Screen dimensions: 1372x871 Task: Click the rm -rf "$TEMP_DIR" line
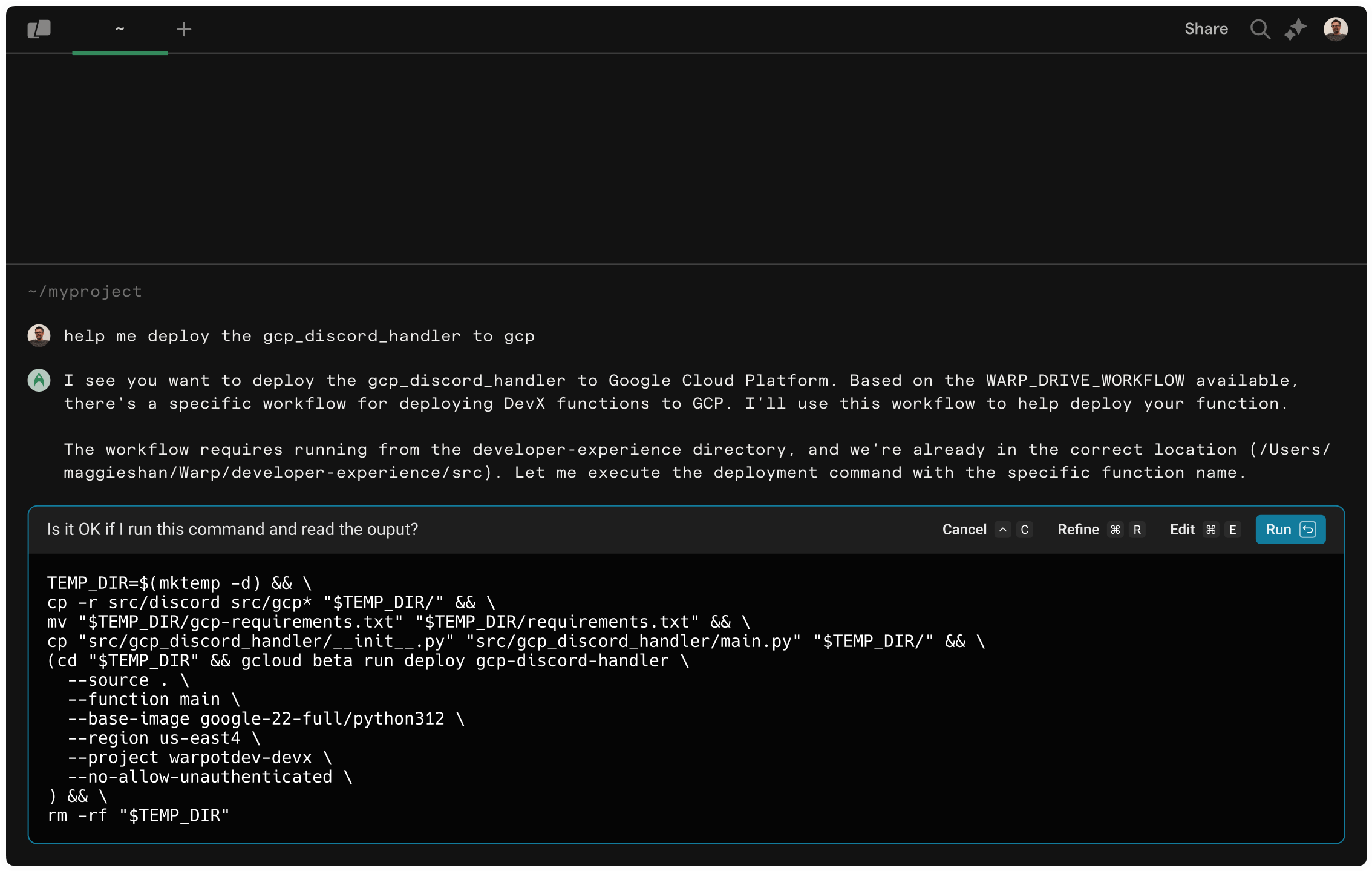[x=138, y=816]
